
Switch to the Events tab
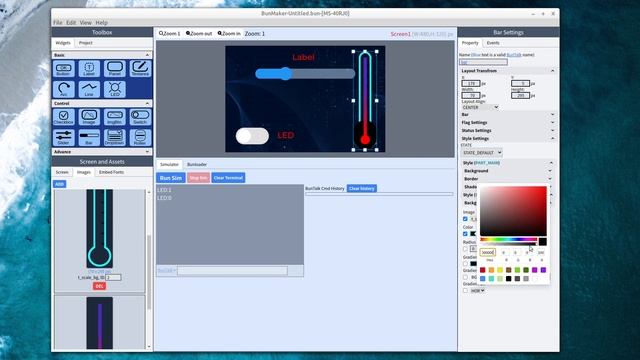[x=493, y=43]
